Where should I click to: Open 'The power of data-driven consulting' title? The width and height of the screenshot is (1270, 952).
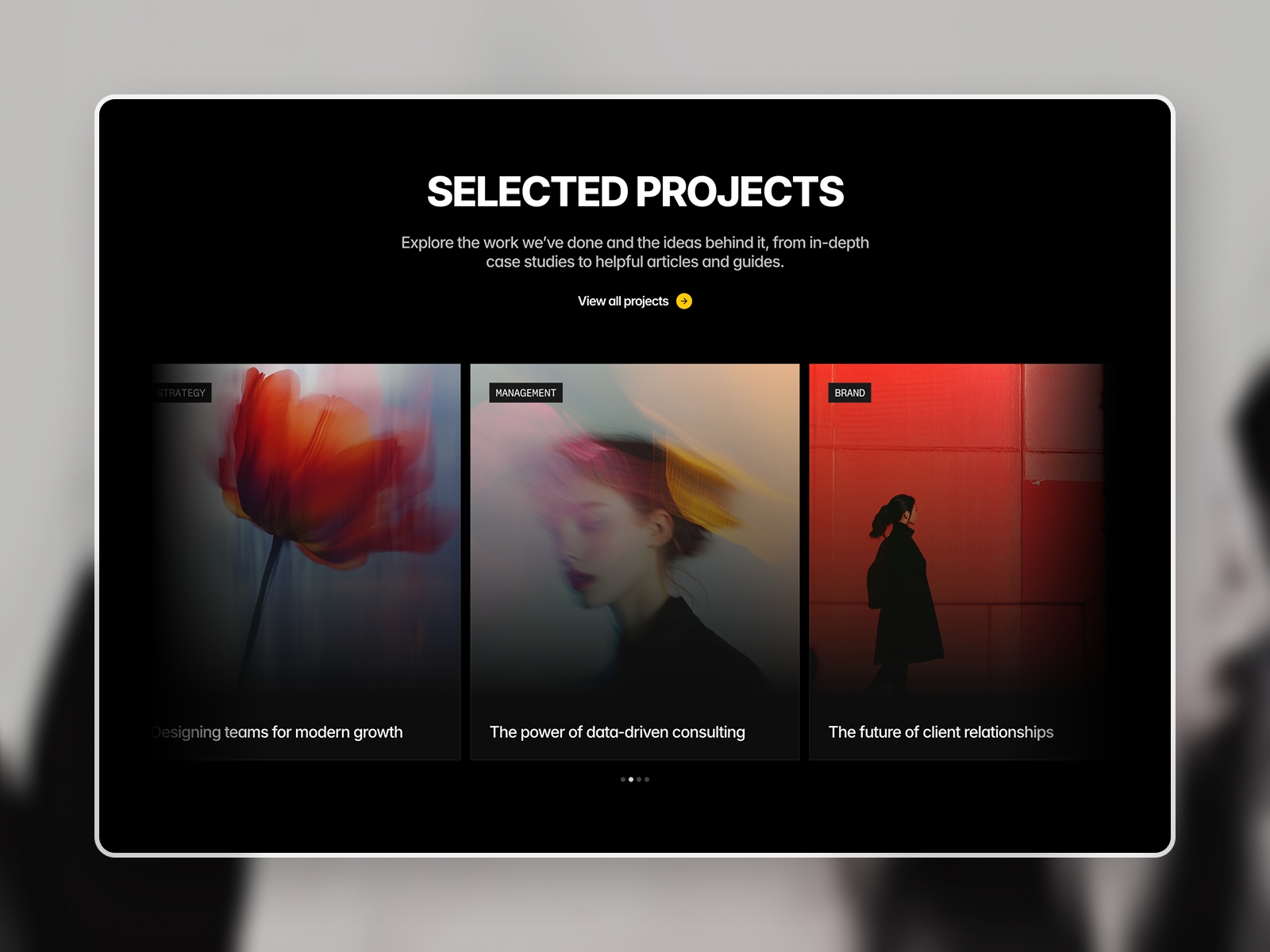[x=618, y=732]
